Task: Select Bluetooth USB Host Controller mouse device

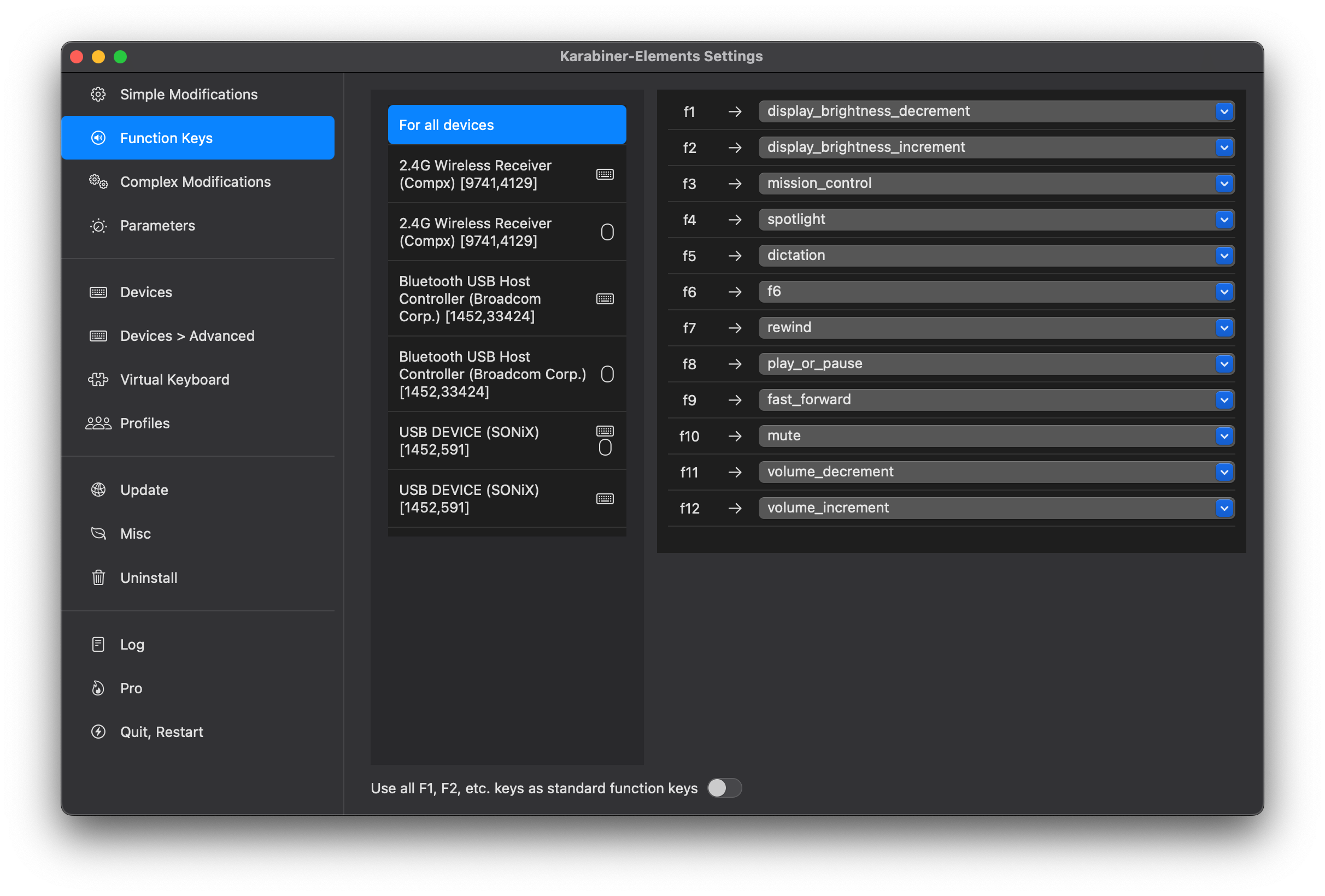Action: pos(506,374)
